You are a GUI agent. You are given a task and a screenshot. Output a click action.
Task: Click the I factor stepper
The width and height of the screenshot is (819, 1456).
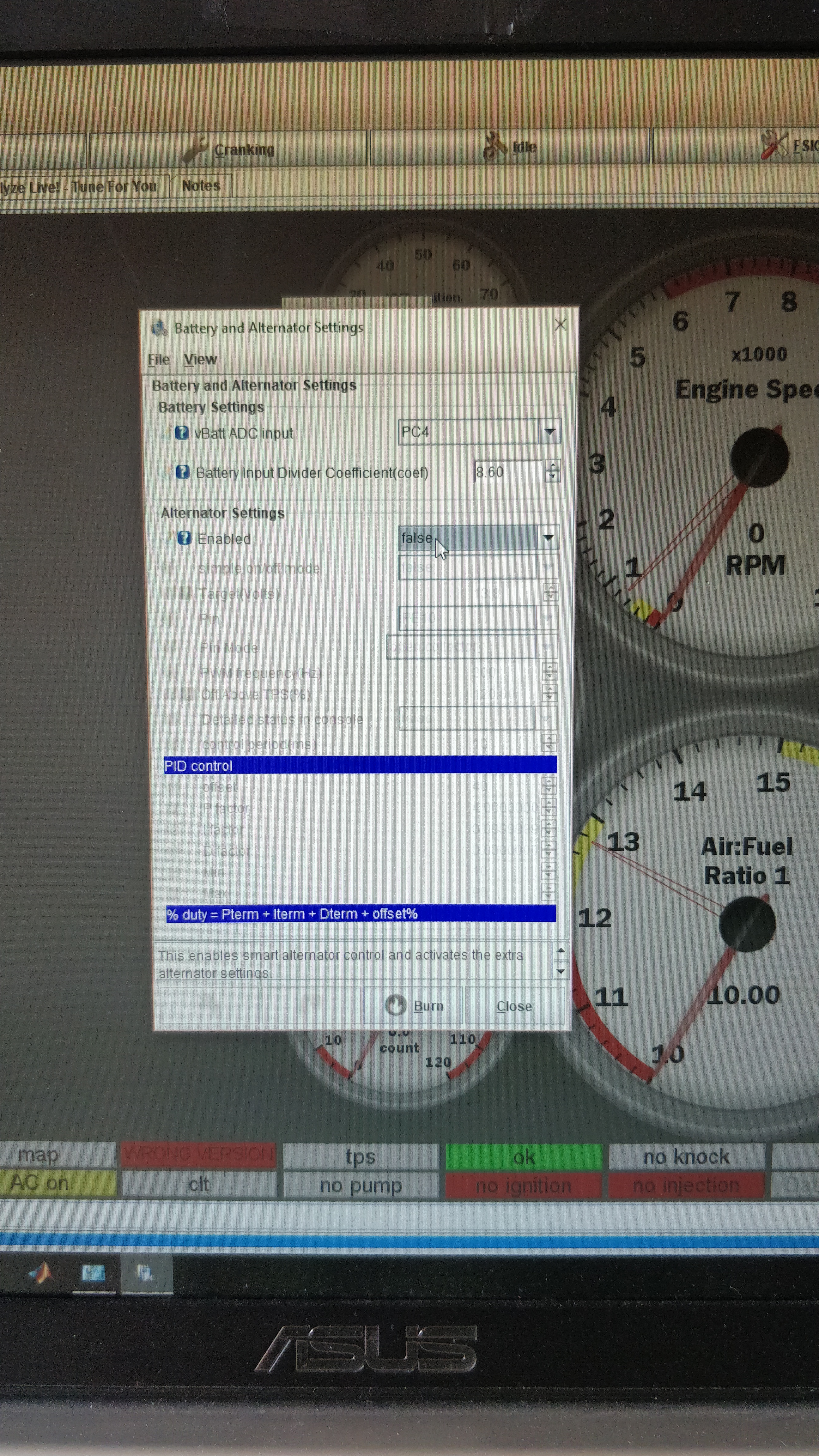(x=549, y=828)
